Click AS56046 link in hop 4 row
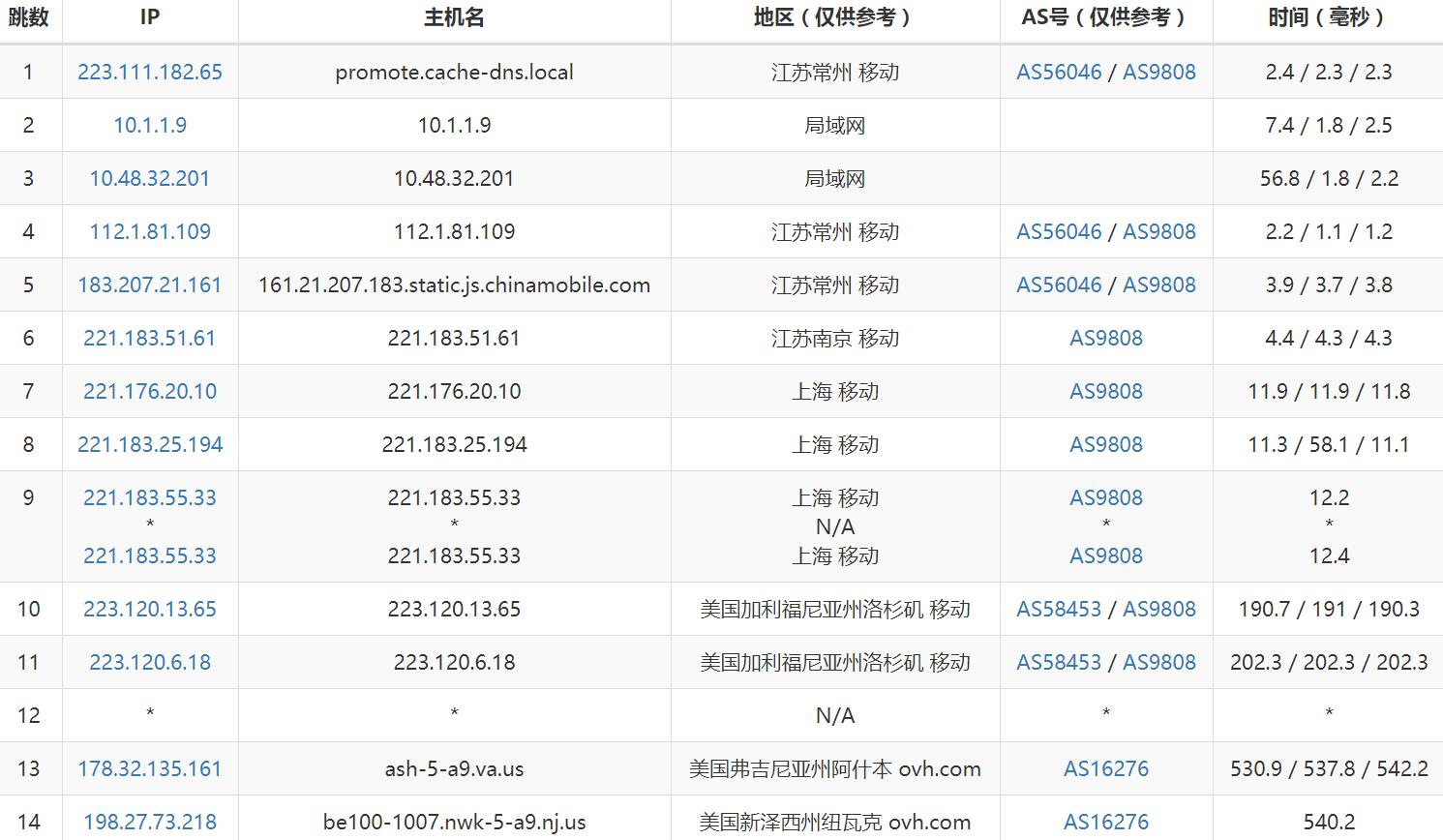 coord(1059,231)
